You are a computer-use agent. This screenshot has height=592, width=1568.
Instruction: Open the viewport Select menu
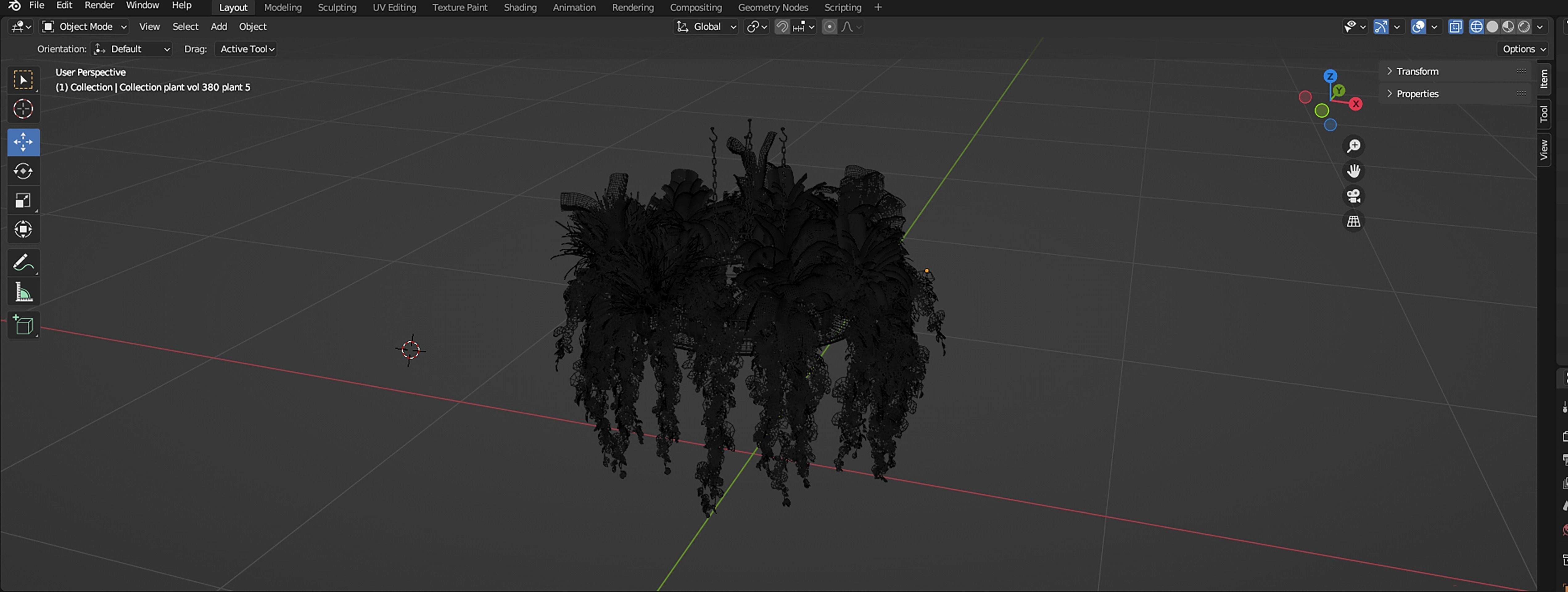185,27
